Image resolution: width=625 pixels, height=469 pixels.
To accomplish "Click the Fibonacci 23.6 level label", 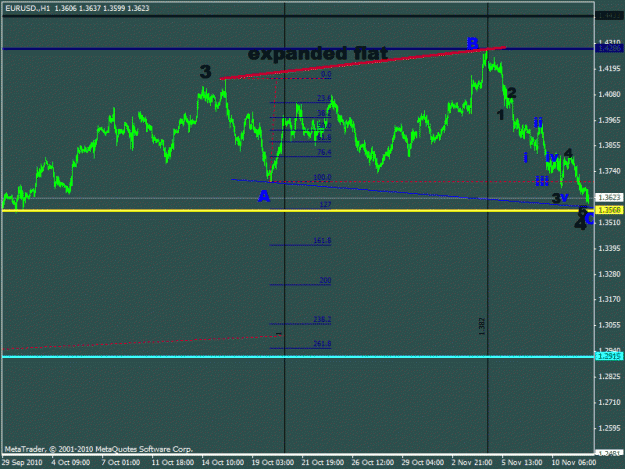I will coord(324,98).
